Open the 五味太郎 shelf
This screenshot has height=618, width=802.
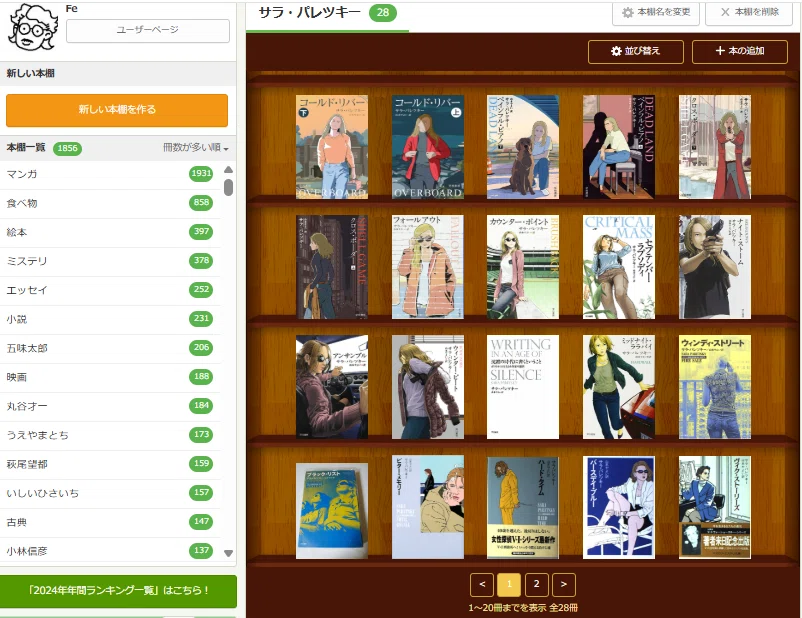[x=110, y=348]
